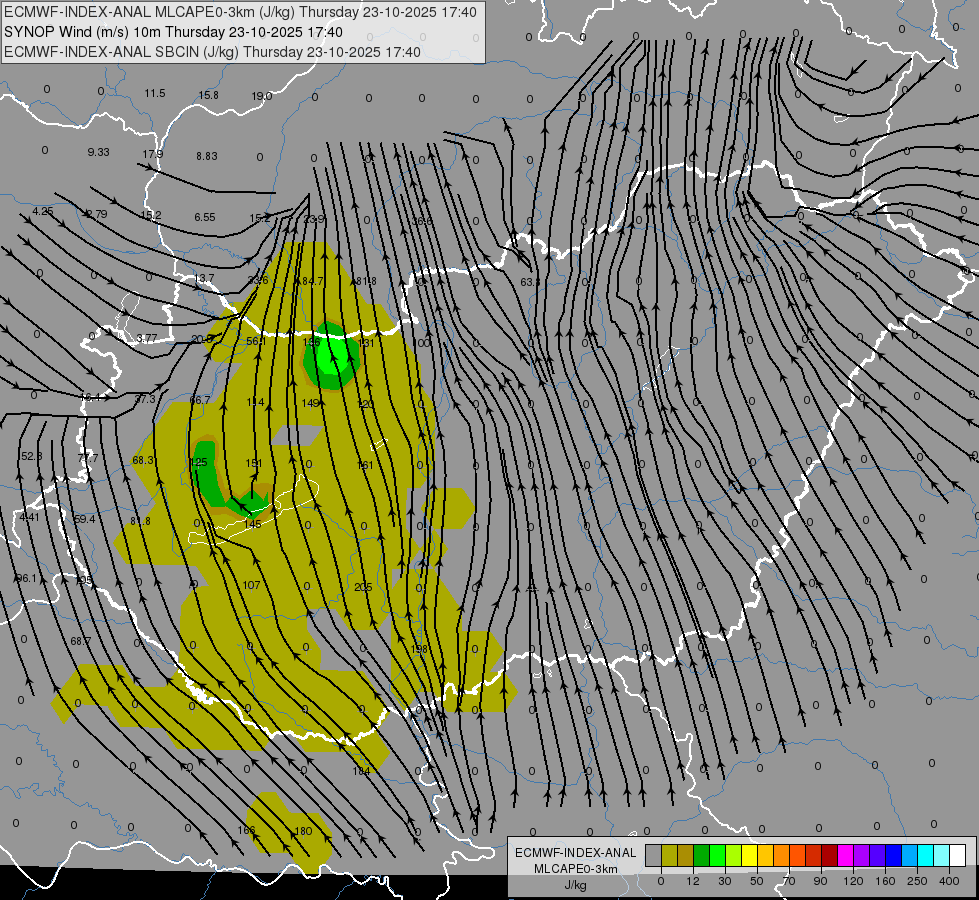
Task: Click the map value 145
Action: 253,524
